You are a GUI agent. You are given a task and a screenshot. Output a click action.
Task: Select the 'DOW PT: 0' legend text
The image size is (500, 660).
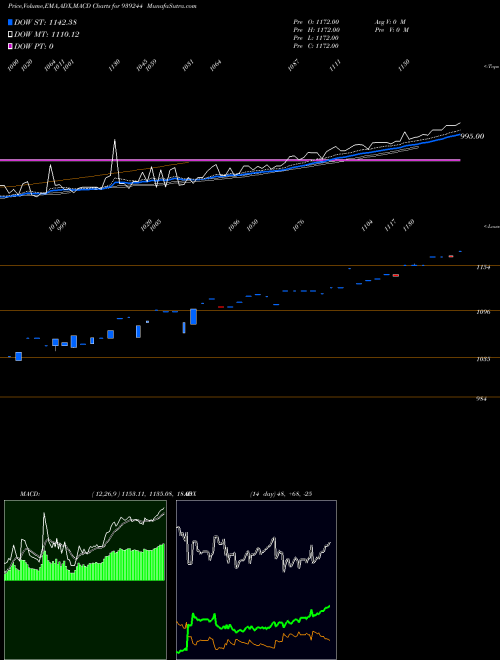click(34, 46)
